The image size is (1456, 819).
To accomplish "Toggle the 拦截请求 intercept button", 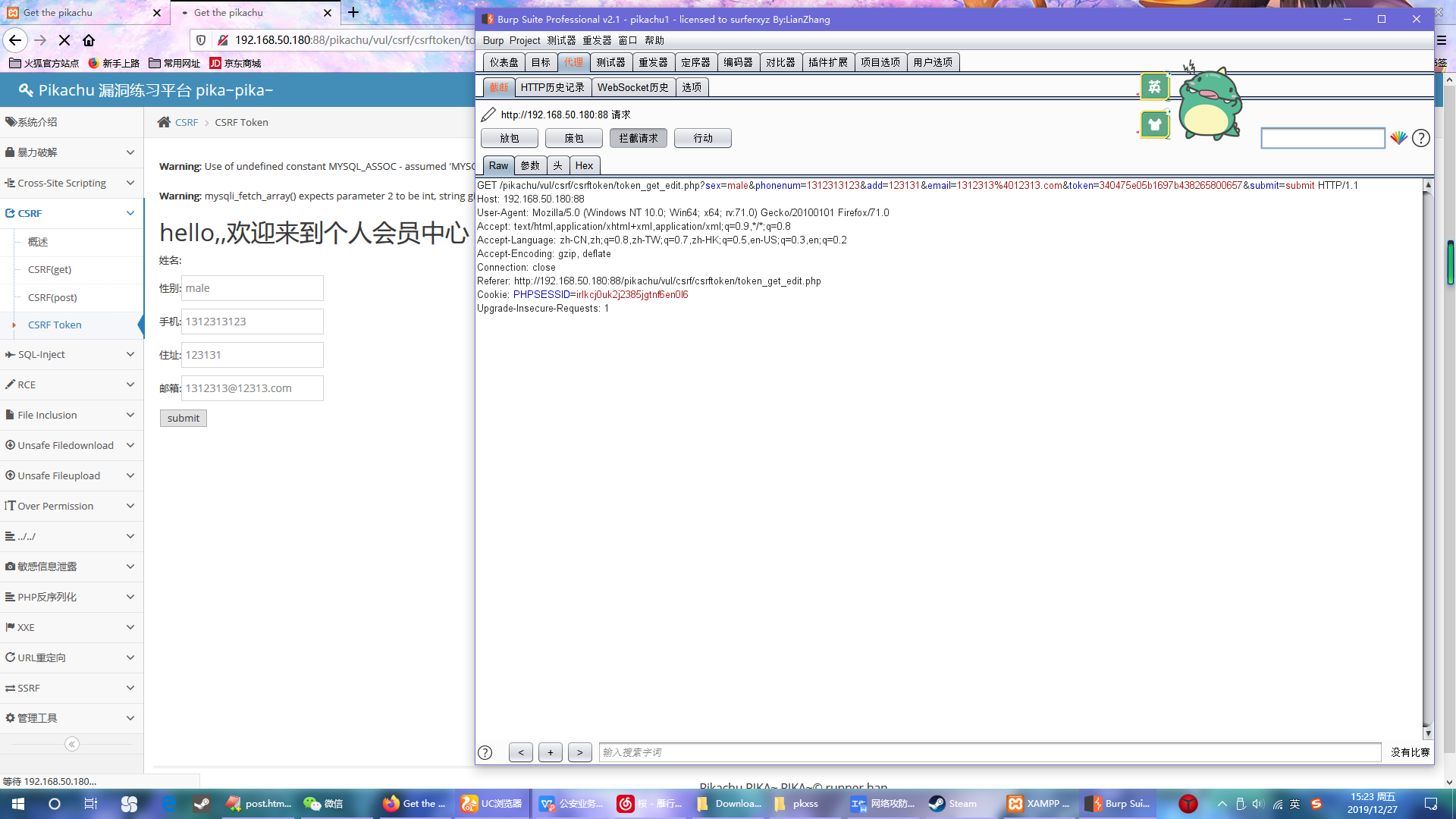I will (638, 138).
